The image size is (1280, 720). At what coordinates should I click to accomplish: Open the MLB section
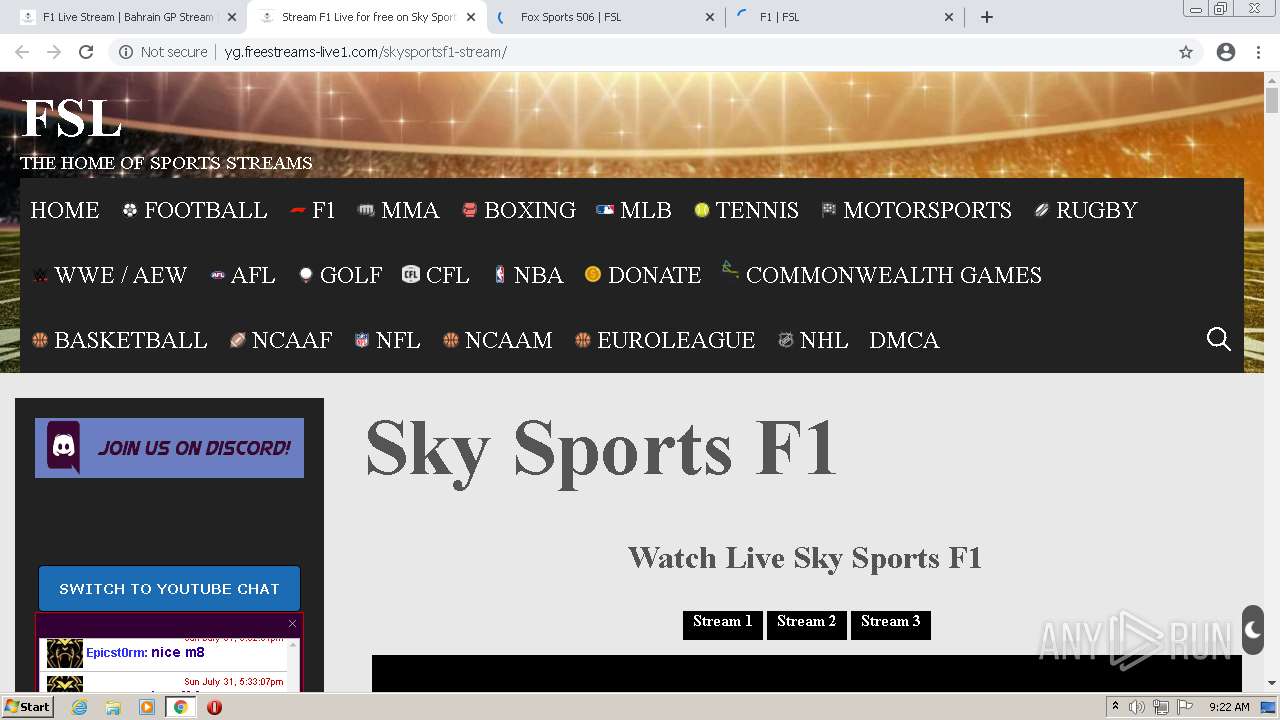633,210
